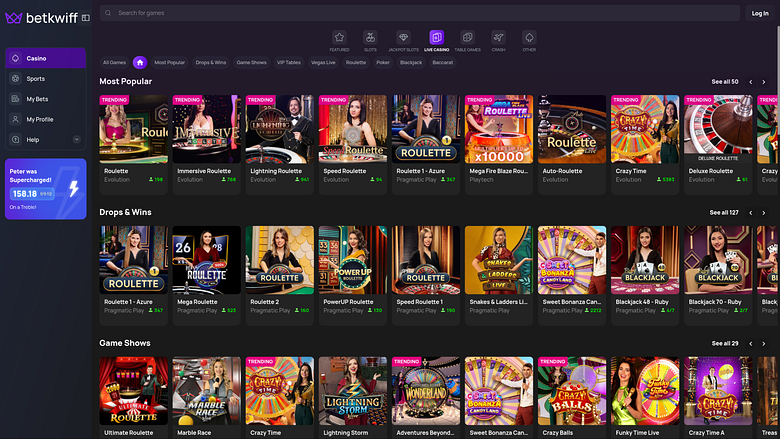Open Mega Fire Blaze Roulette thumbnail
Viewport: 780px width, 439px height.
499,129
